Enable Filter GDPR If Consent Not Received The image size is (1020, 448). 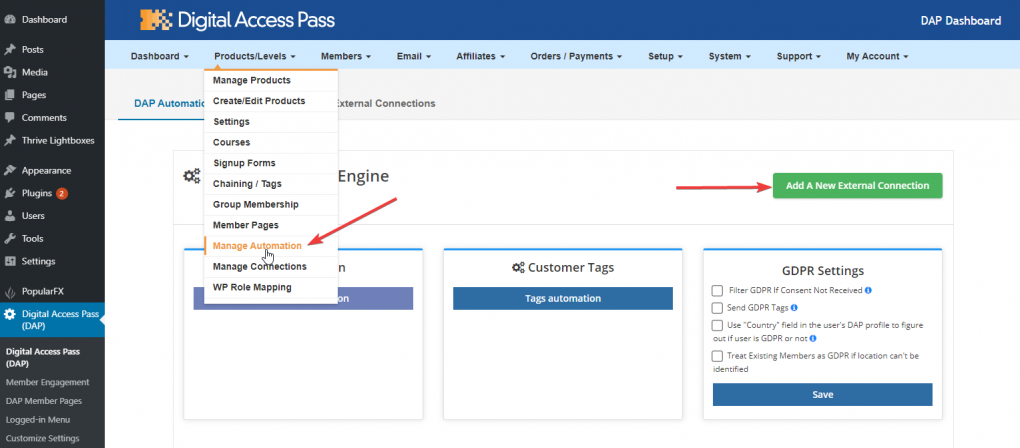click(x=717, y=290)
